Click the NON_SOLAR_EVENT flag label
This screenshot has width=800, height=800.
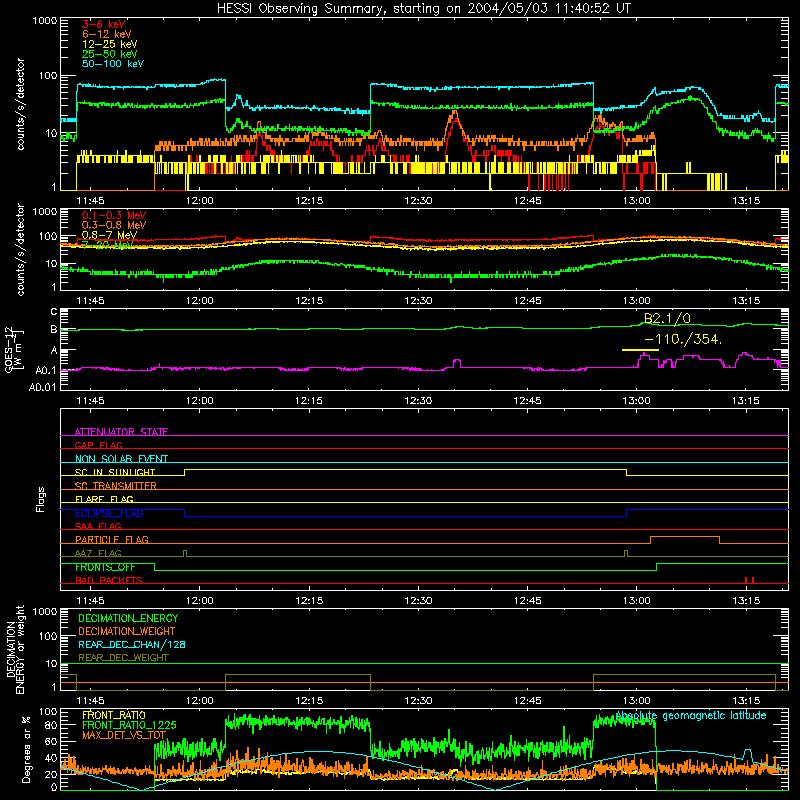(x=121, y=459)
